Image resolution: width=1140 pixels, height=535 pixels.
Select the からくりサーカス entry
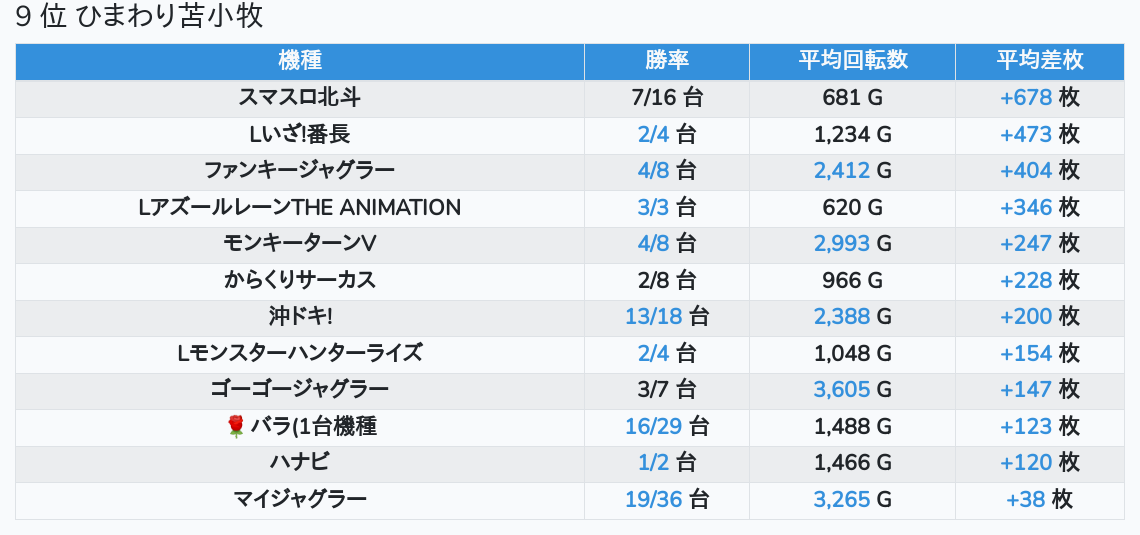pyautogui.click(x=300, y=280)
